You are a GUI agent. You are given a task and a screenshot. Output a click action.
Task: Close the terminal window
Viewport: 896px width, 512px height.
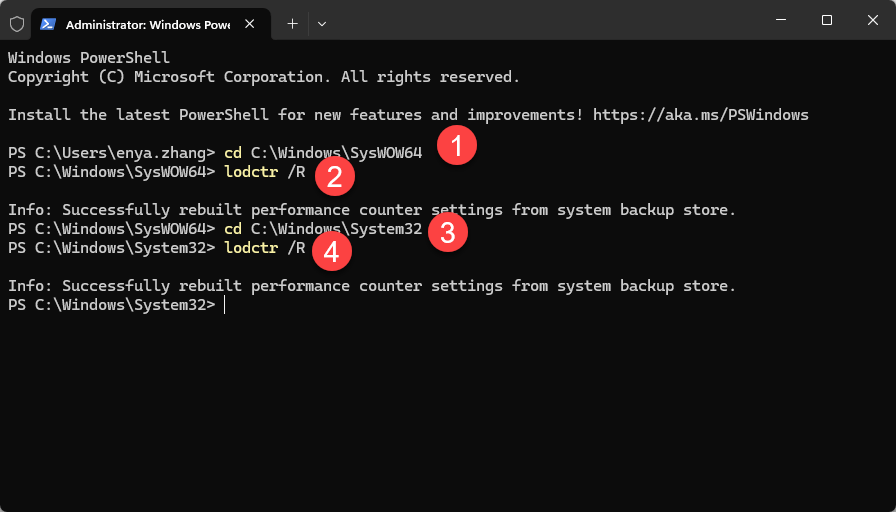tap(872, 20)
